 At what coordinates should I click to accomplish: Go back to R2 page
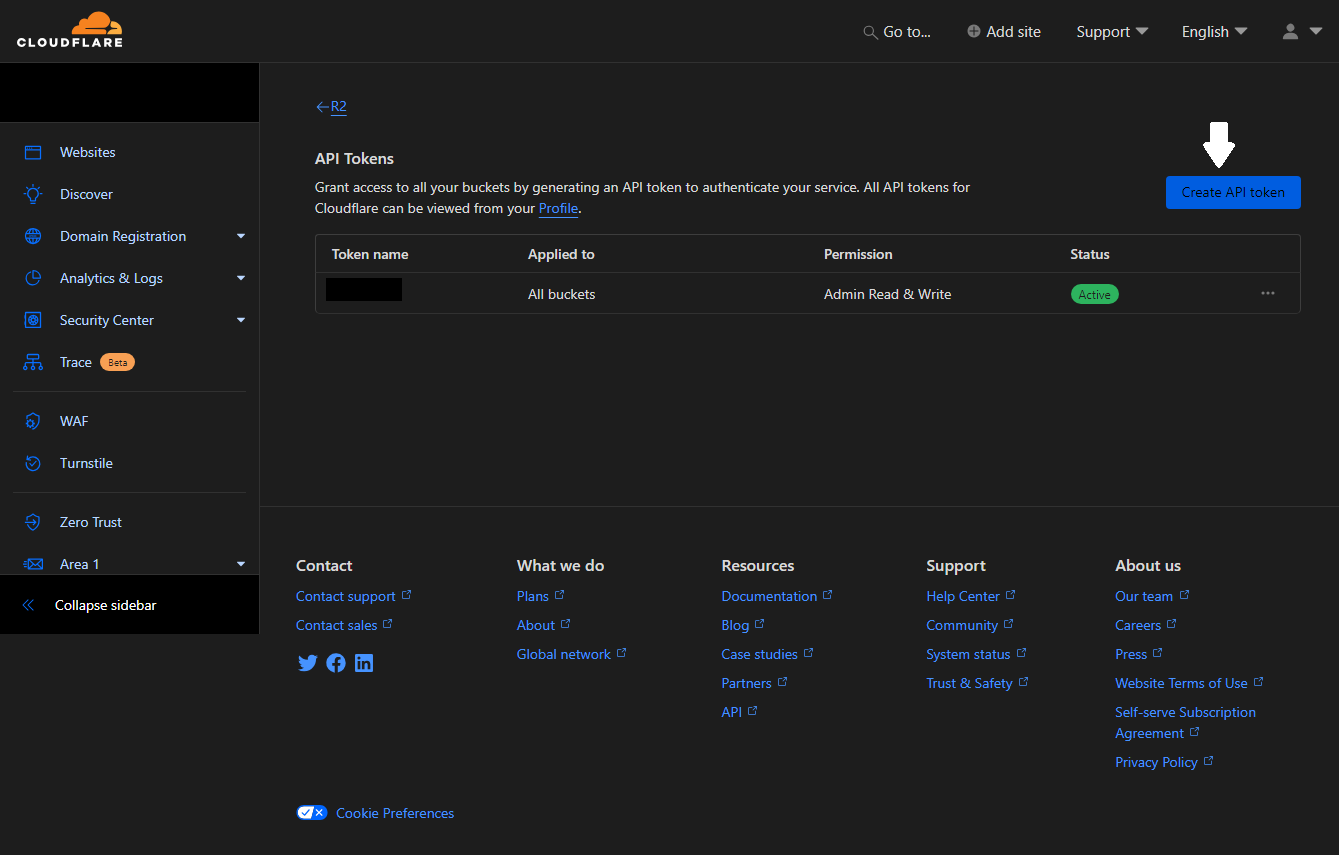click(x=331, y=107)
